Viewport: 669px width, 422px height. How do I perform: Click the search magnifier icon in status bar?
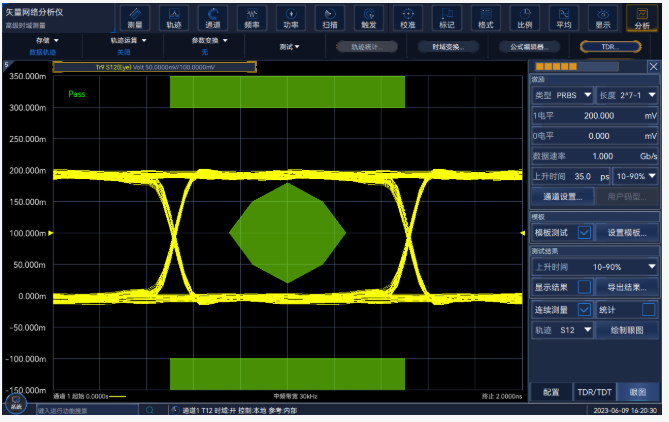pos(150,410)
